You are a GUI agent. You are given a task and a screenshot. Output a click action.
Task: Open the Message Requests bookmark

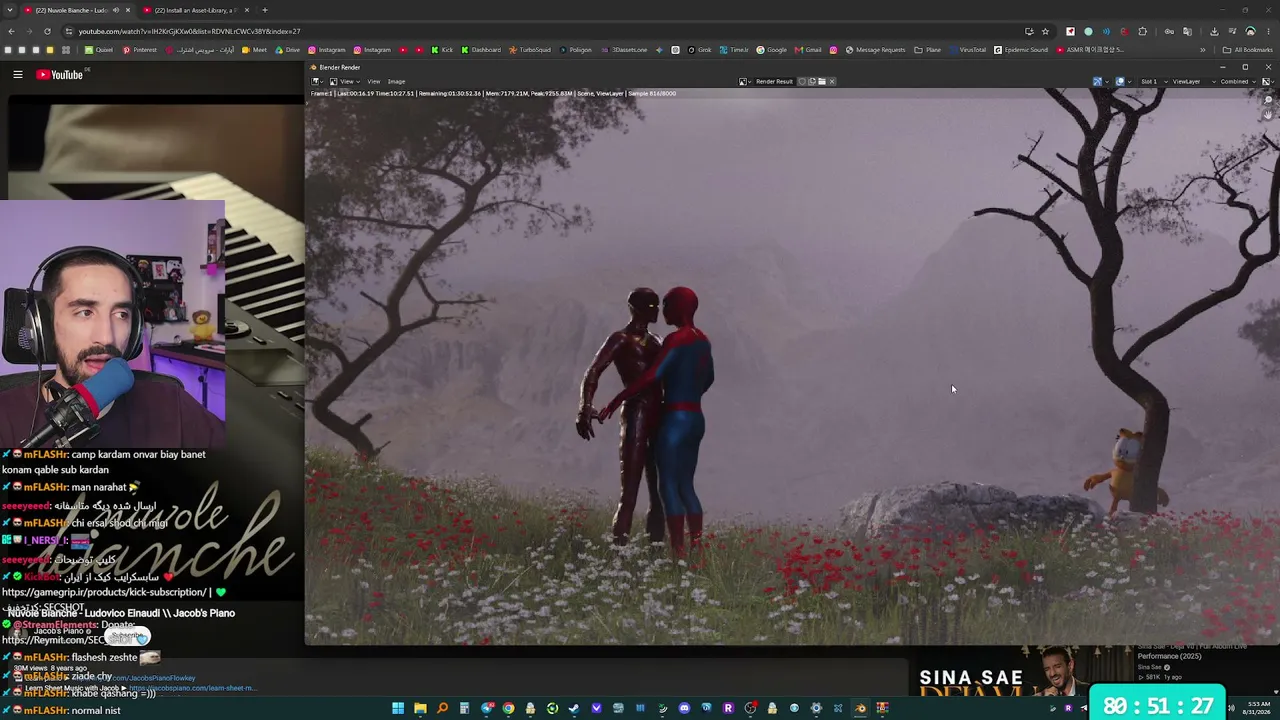pyautogui.click(x=874, y=49)
